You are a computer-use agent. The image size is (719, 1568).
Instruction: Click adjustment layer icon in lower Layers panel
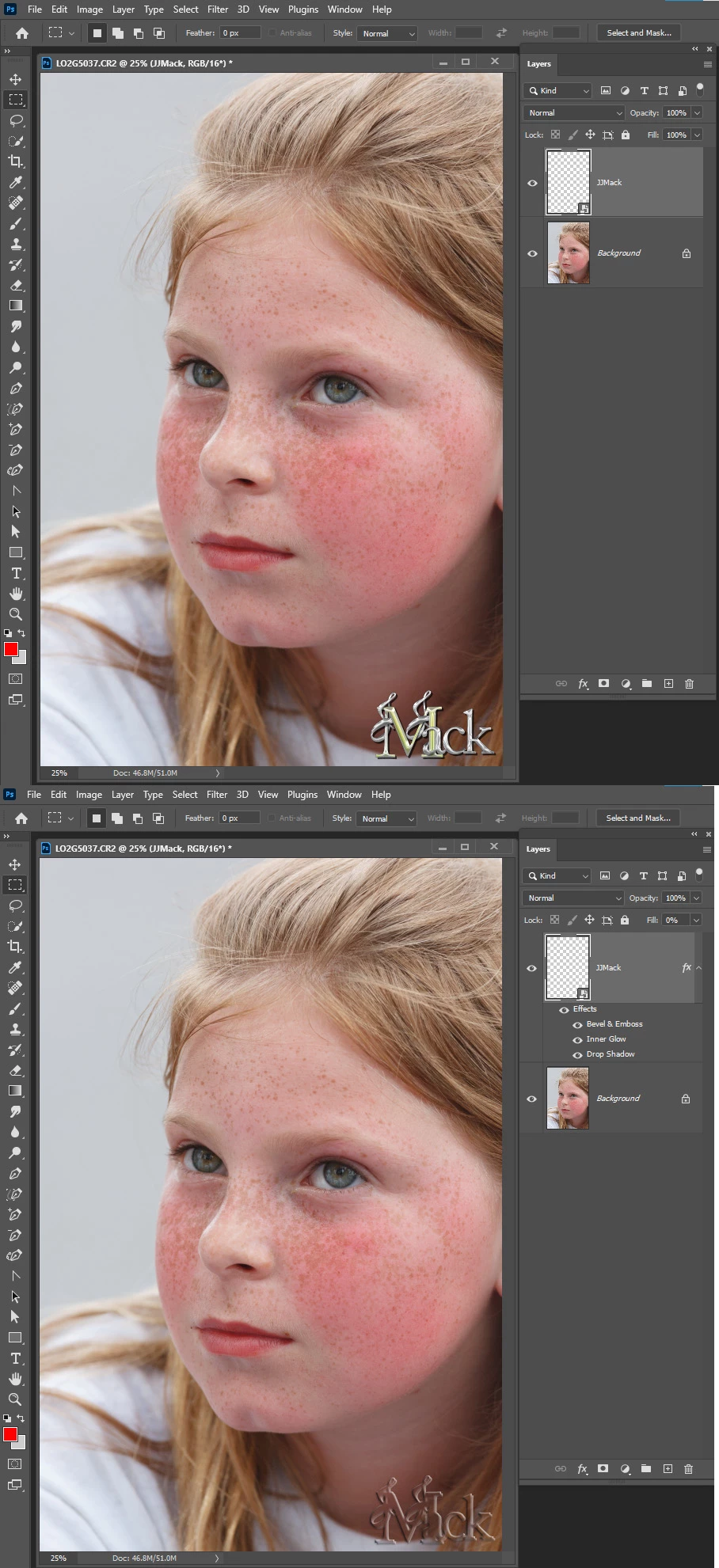625,1469
